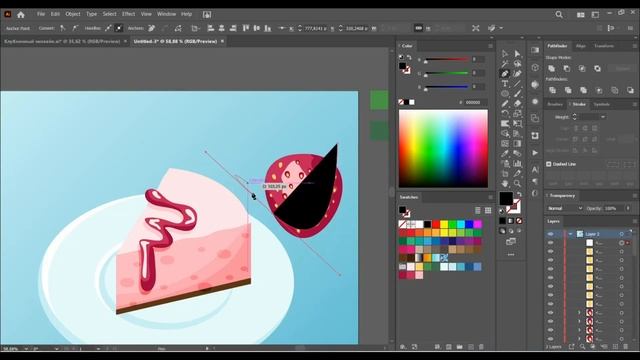Reset default fill and stroke
This screenshot has width=640, height=360.
(x=502, y=211)
